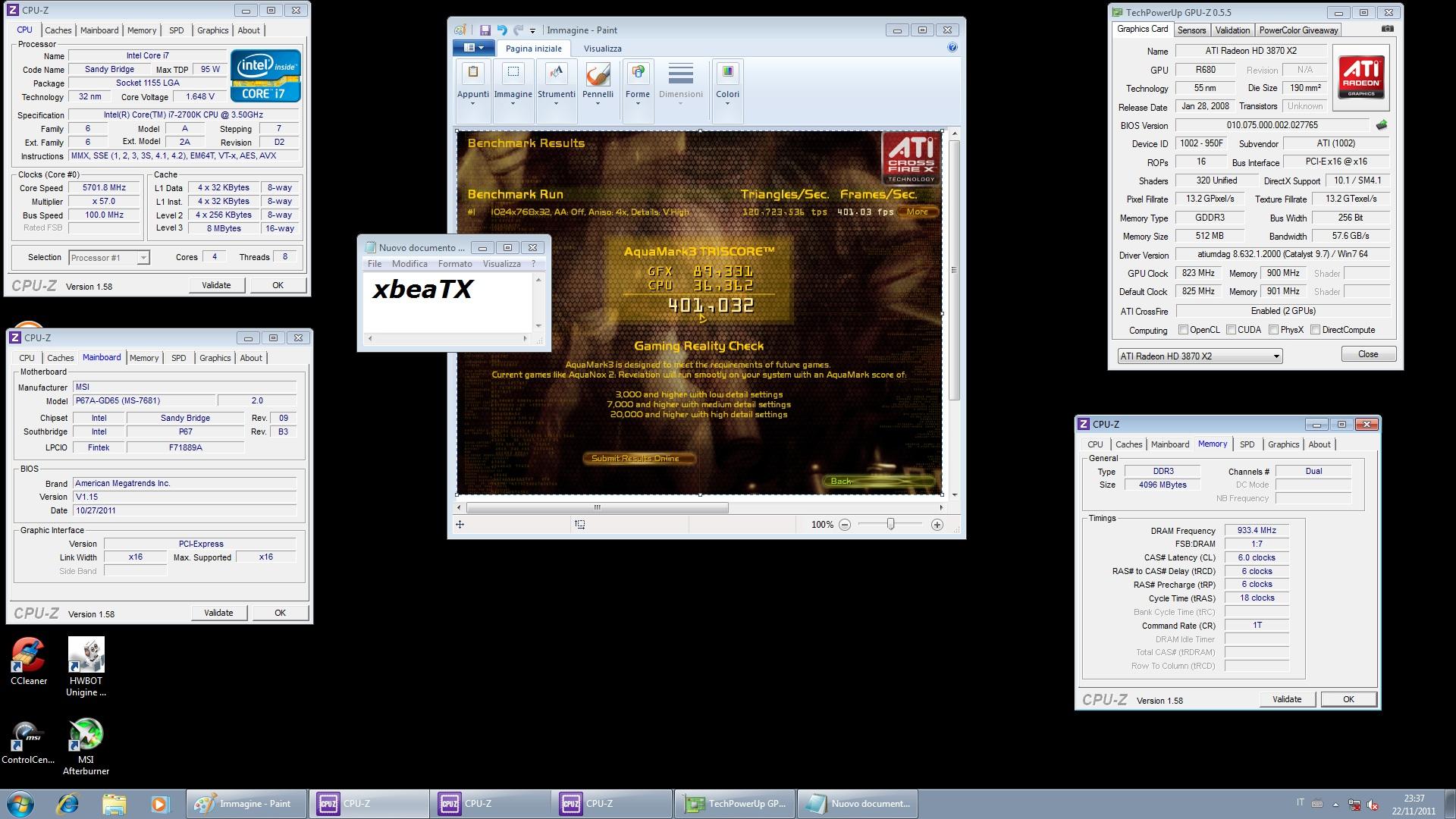Click the Undo arrow in Paint
The width and height of the screenshot is (1456, 819).
click(x=501, y=30)
